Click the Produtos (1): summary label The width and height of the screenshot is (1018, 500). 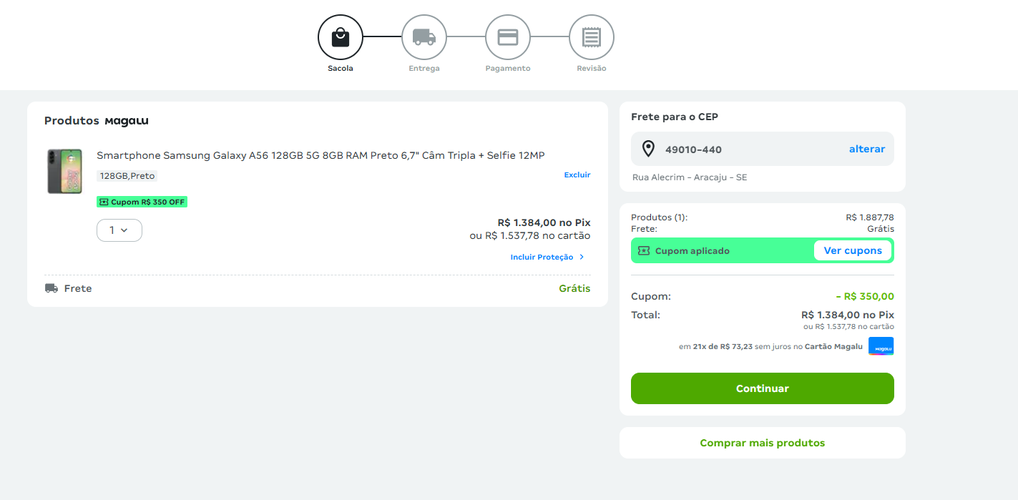click(x=659, y=218)
